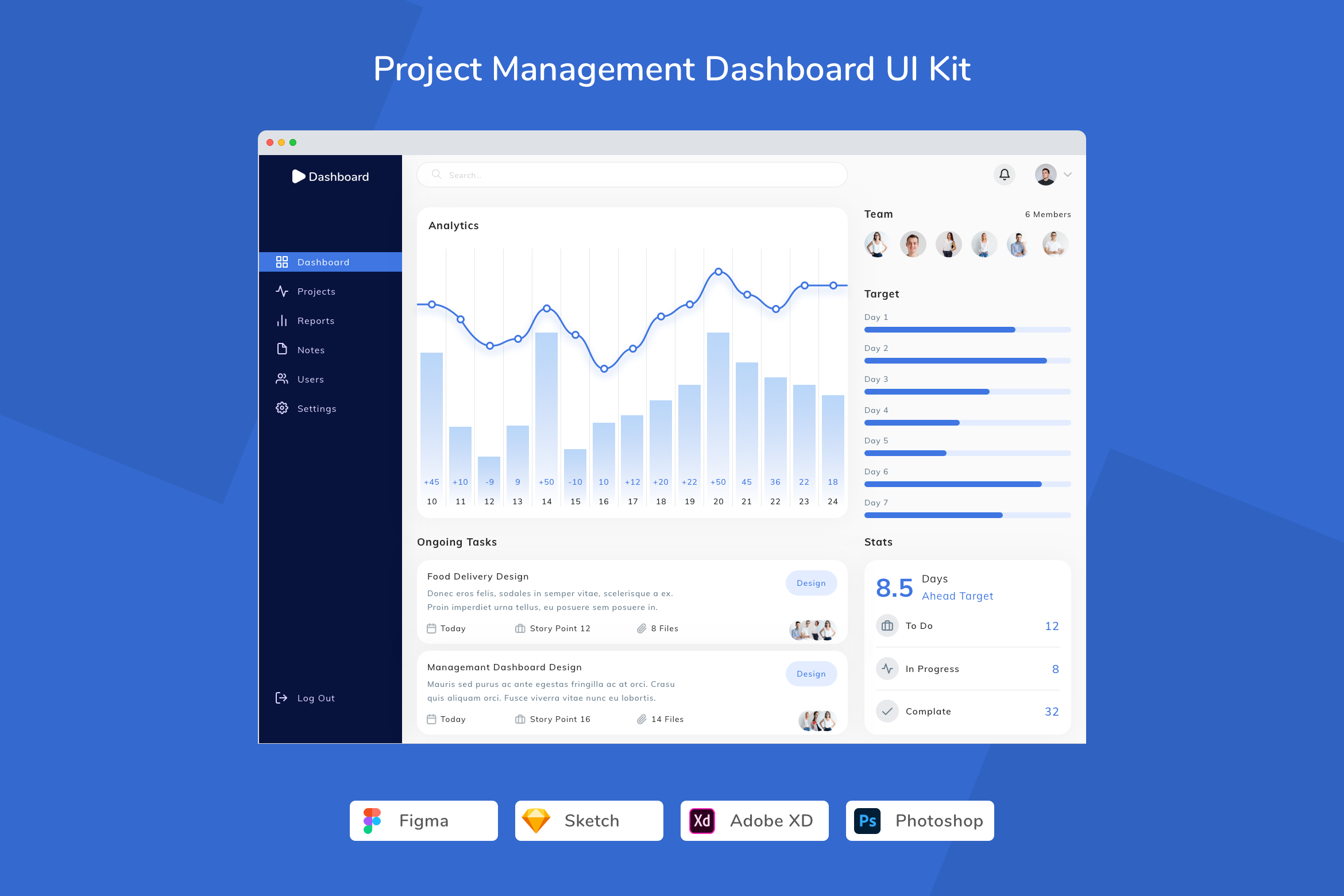Click the calendar icon in Food Delivery task
The height and width of the screenshot is (896, 1344).
pyautogui.click(x=432, y=628)
